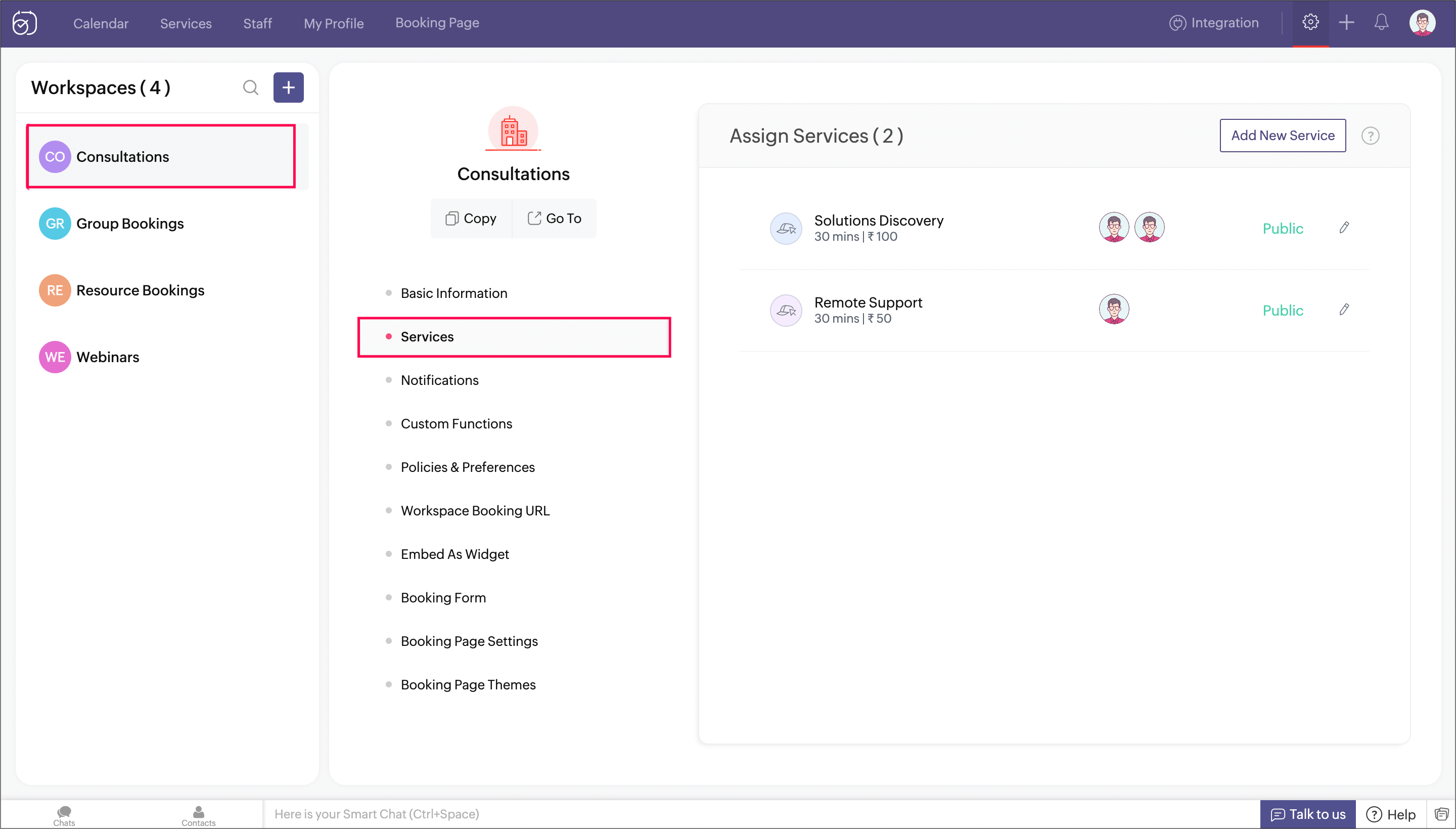The height and width of the screenshot is (829, 1456).
Task: Click second staff avatar of Solutions Discovery
Action: tap(1149, 227)
